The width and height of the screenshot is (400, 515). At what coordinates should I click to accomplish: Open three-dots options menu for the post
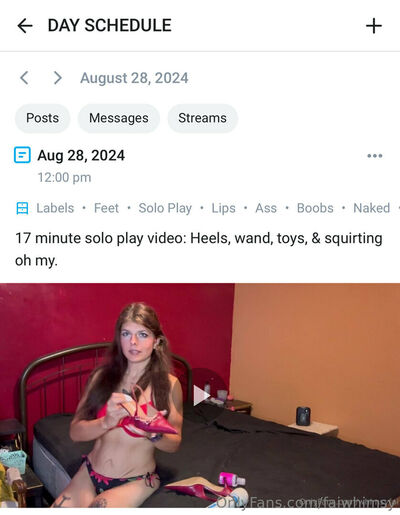coord(375,156)
